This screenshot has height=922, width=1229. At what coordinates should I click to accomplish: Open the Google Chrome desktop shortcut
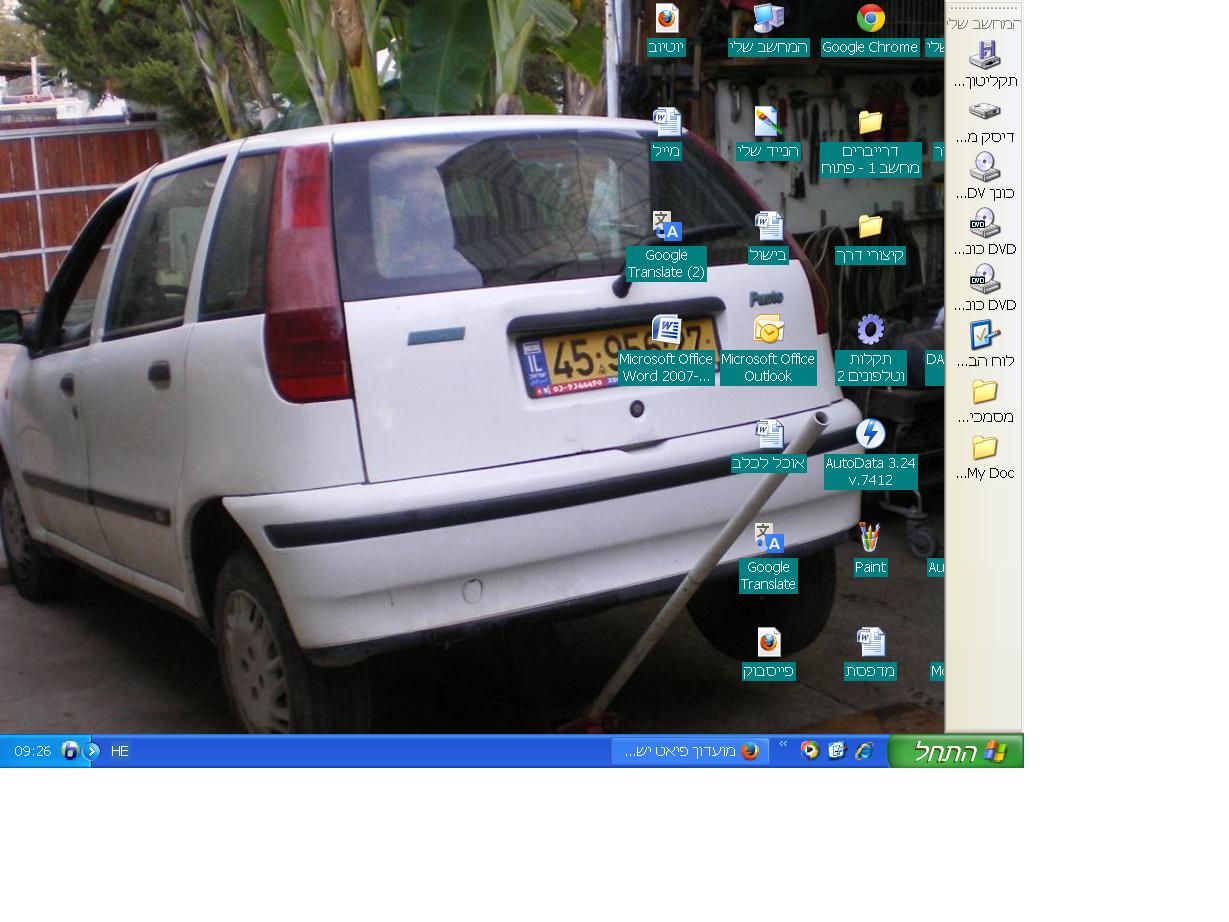870,20
